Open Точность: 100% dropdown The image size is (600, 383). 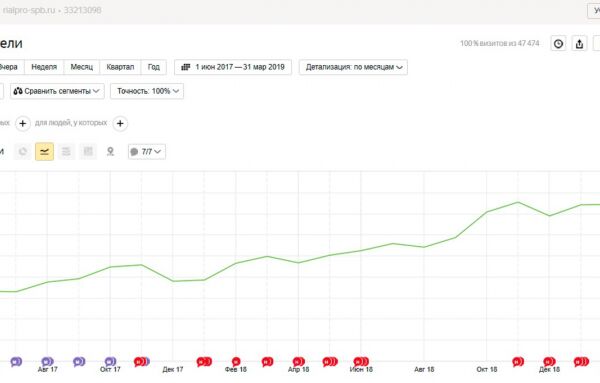[x=147, y=91]
